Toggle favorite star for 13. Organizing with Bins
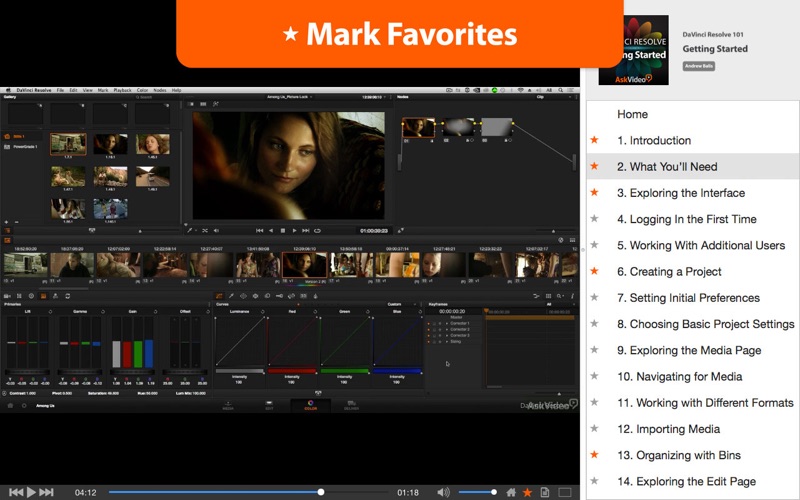 pos(595,455)
